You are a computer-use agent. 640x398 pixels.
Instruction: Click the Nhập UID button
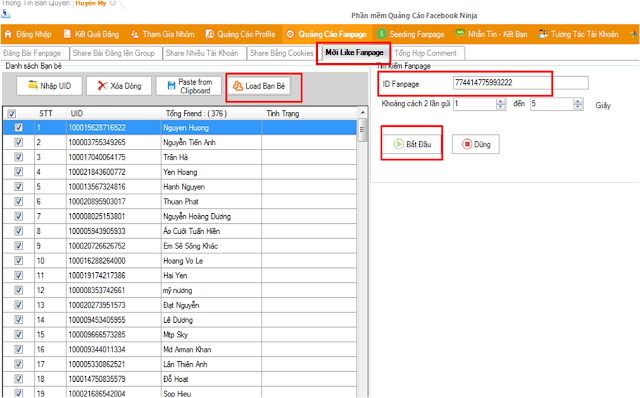(49, 86)
